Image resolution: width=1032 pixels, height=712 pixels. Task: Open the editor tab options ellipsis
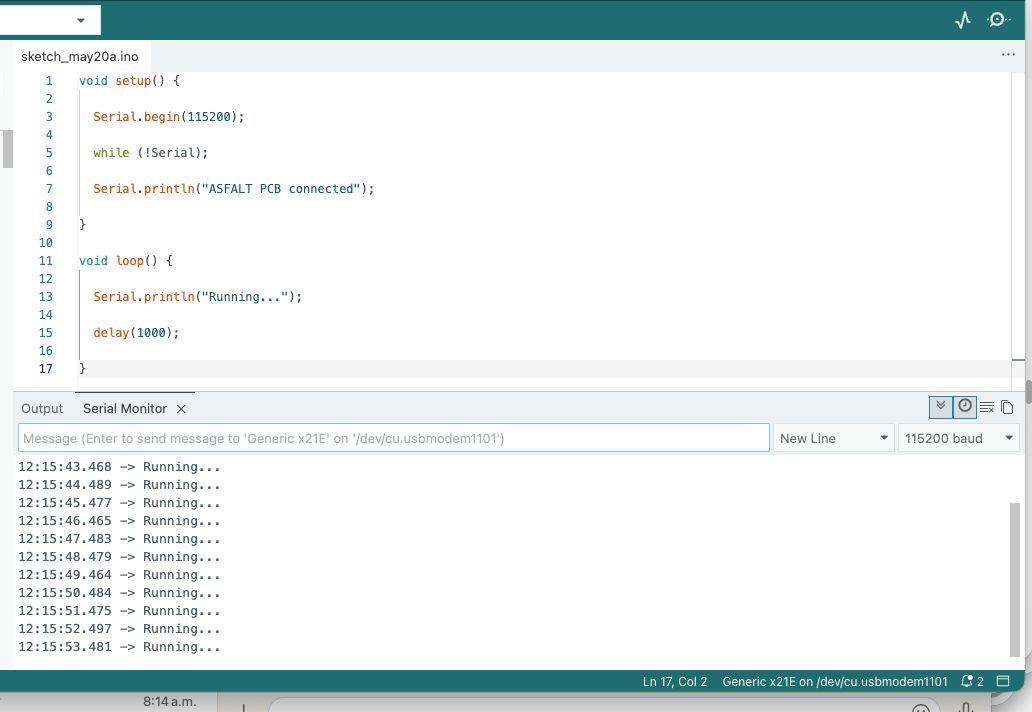pos(1008,55)
